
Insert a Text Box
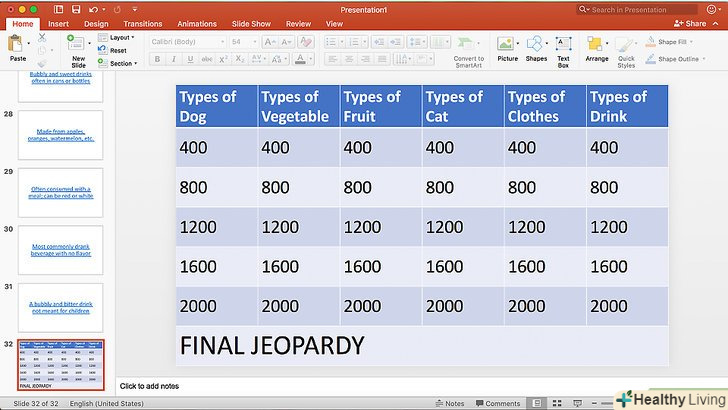[563, 52]
